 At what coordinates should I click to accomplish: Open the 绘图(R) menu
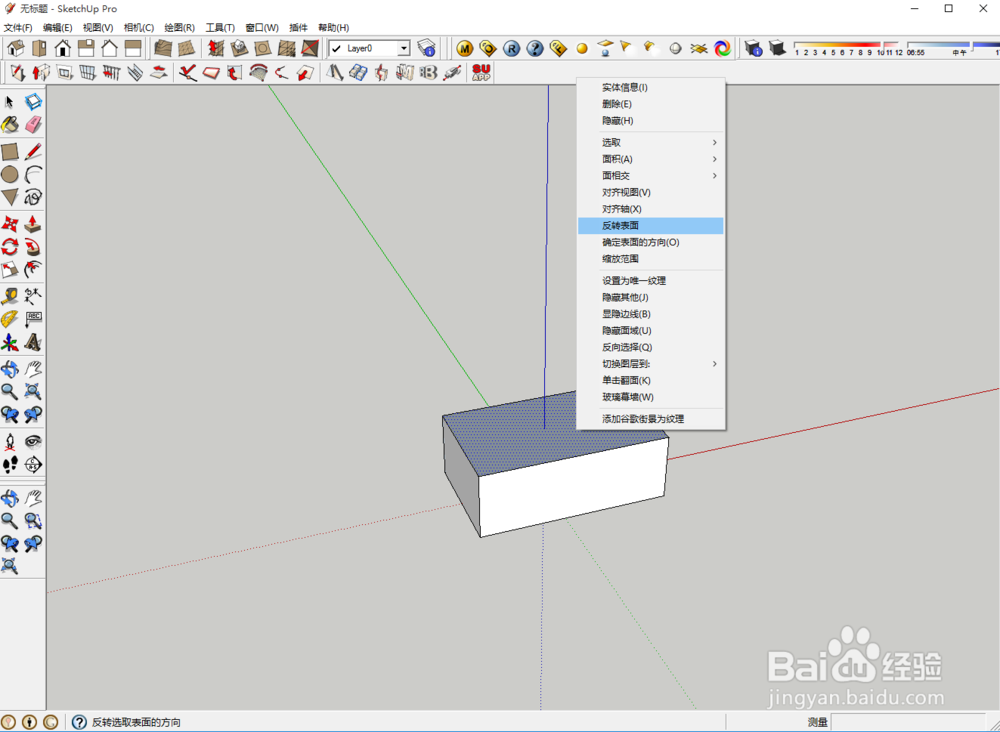(x=179, y=27)
